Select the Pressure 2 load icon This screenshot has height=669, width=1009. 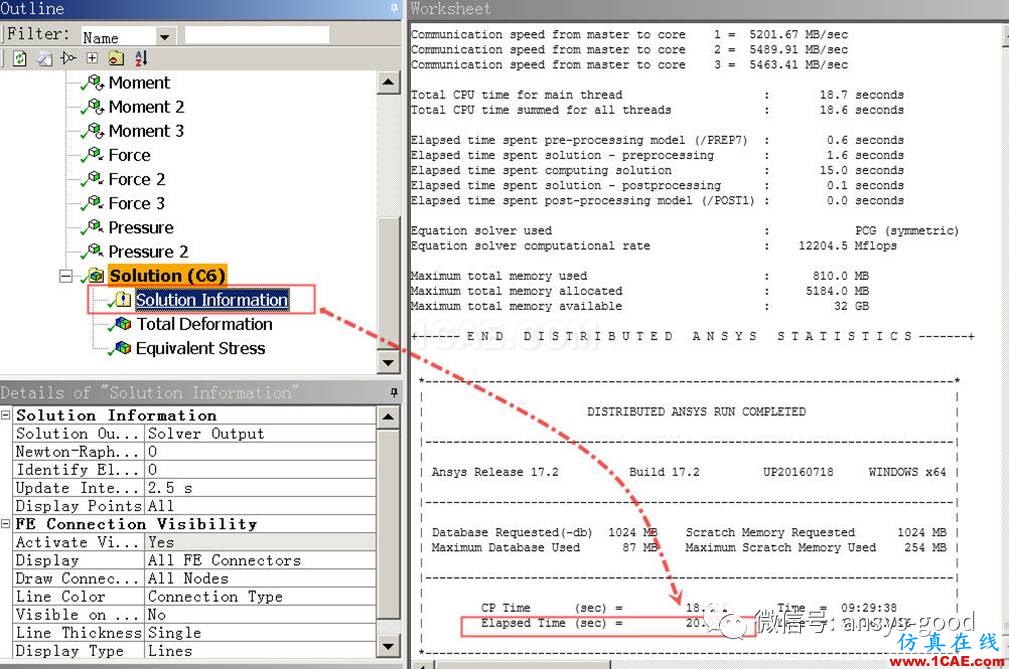95,251
